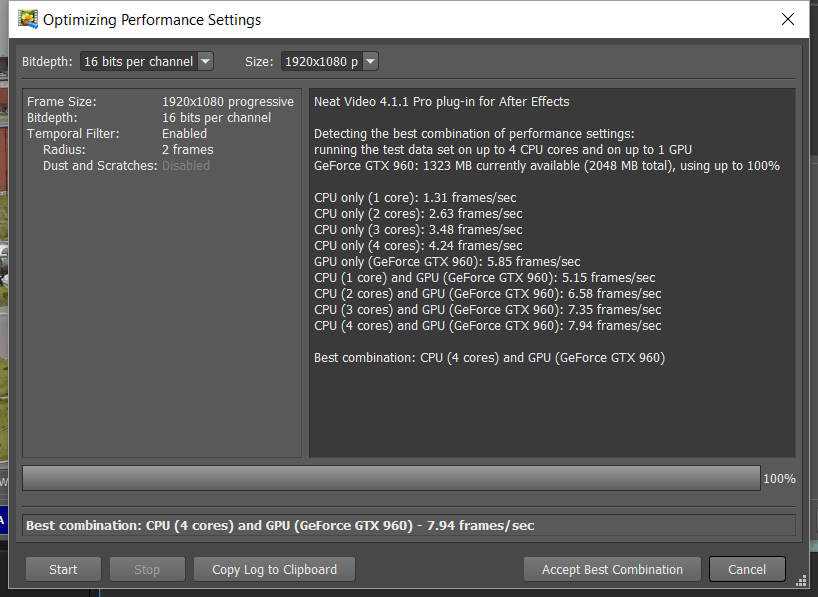Screen dimensions: 818x597
Task: Click 'CPU (3 cores) and GPU' 7.35 line
Action: (488, 310)
